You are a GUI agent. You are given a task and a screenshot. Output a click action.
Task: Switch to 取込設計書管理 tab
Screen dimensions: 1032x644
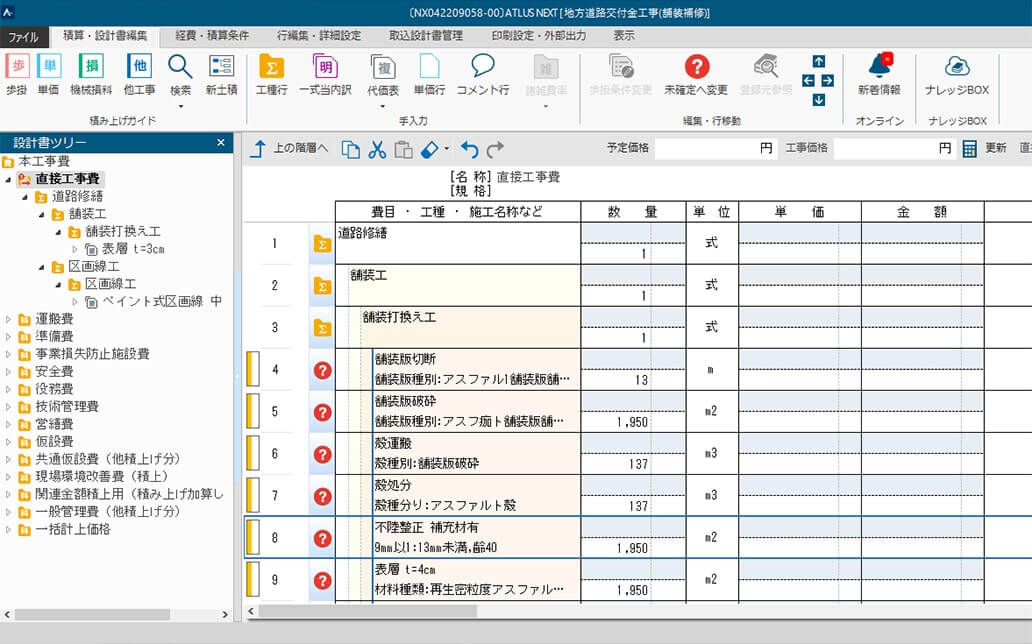click(x=426, y=36)
